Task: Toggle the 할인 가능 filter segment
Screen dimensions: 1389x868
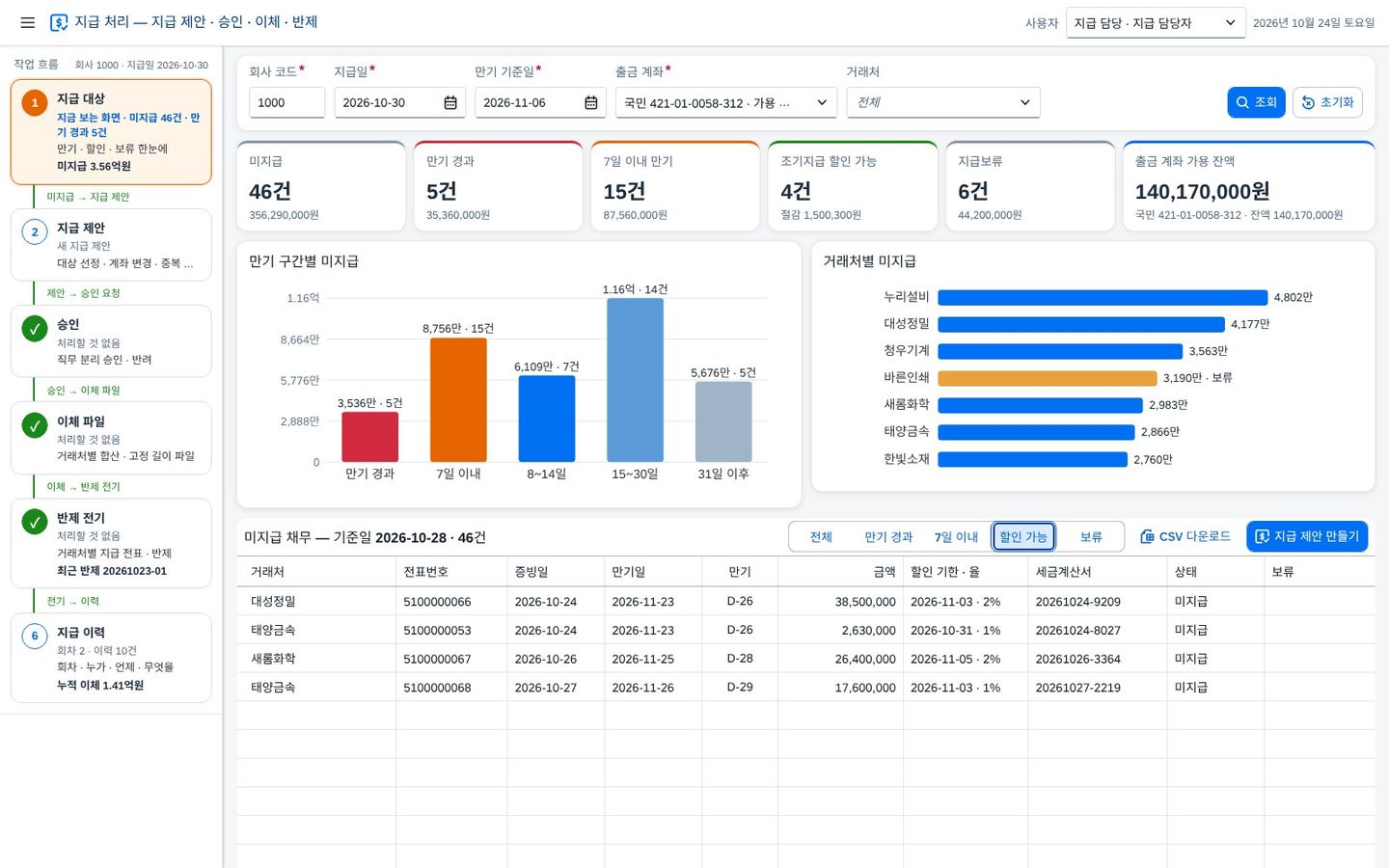Action: [x=1023, y=536]
